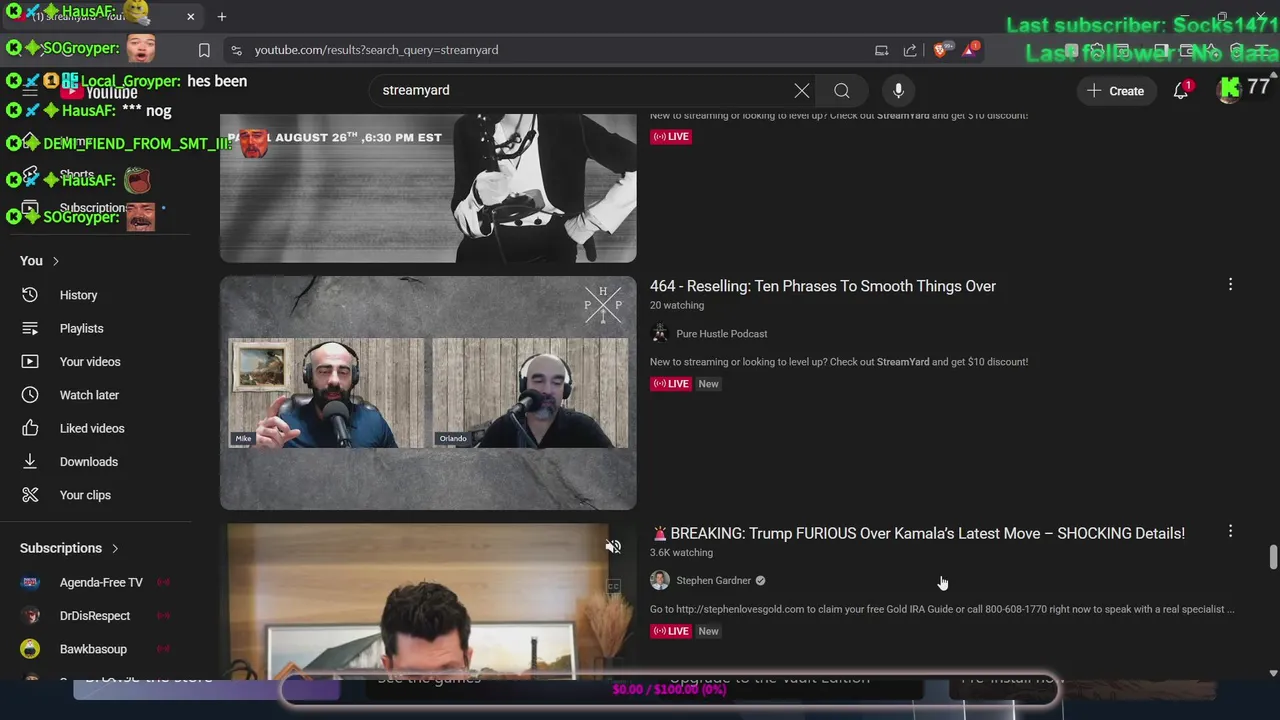Open the Stephen Gardner channel link
Viewport: 1280px width, 720px height.
pos(713,581)
